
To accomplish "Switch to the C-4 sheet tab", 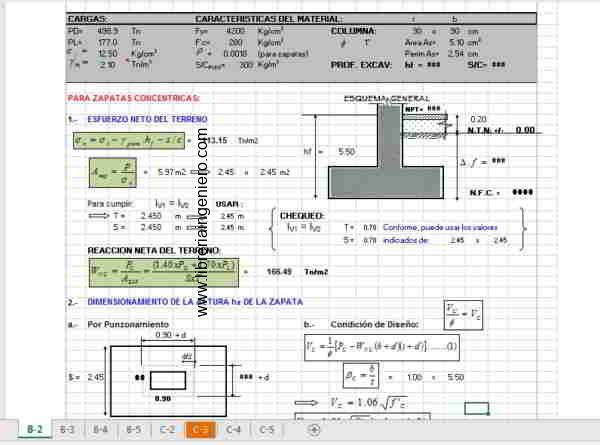I will point(233,430).
